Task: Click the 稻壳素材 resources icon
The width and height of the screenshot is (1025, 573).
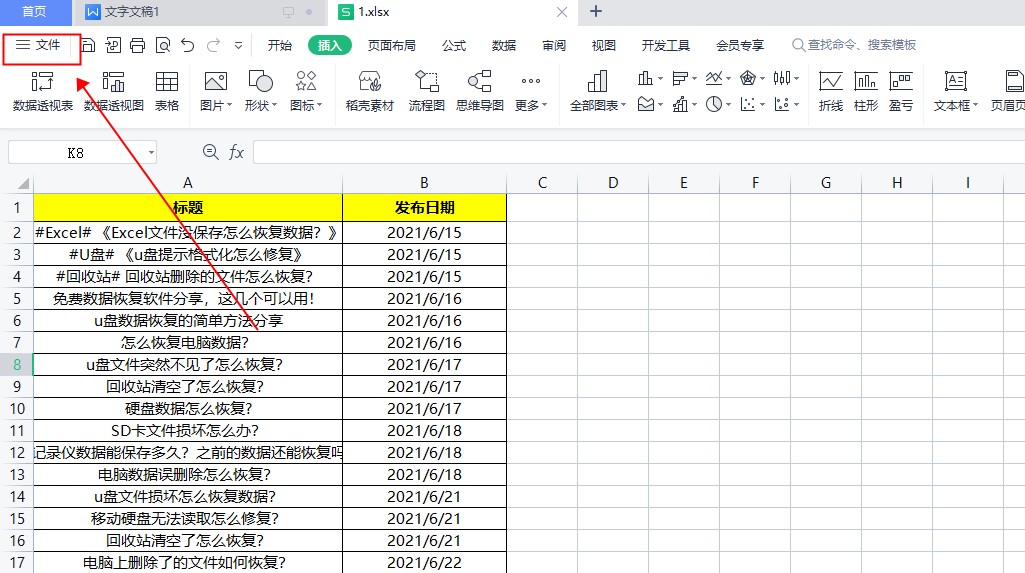Action: tap(369, 82)
